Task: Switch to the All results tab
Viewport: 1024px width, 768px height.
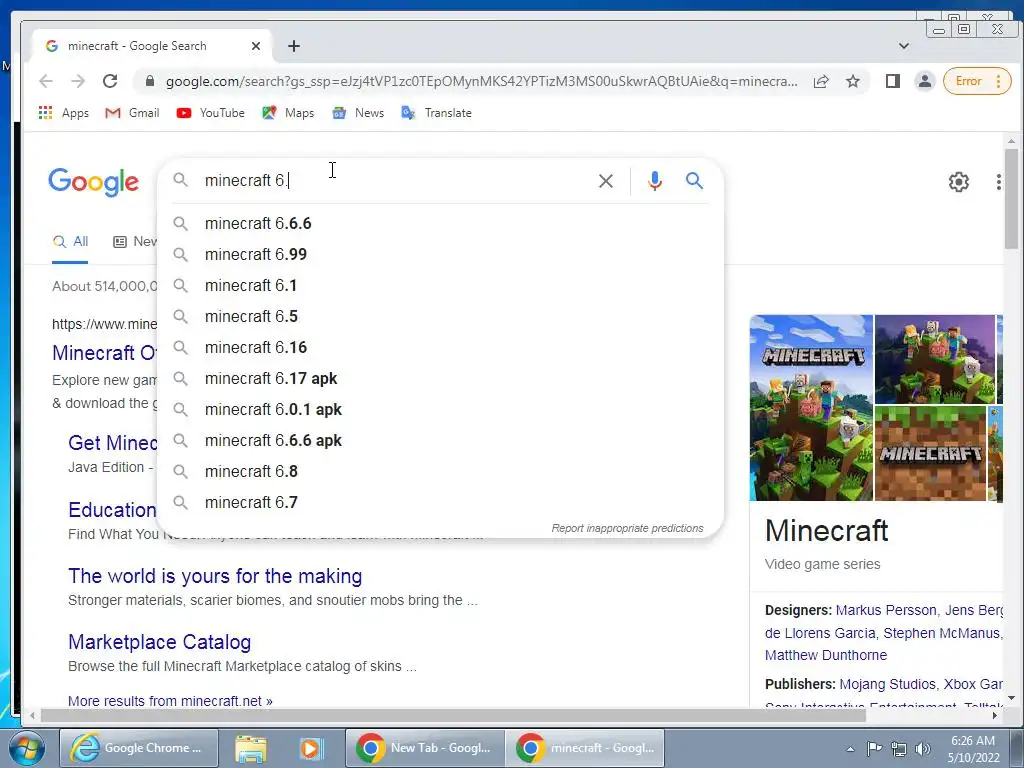Action: tap(70, 242)
